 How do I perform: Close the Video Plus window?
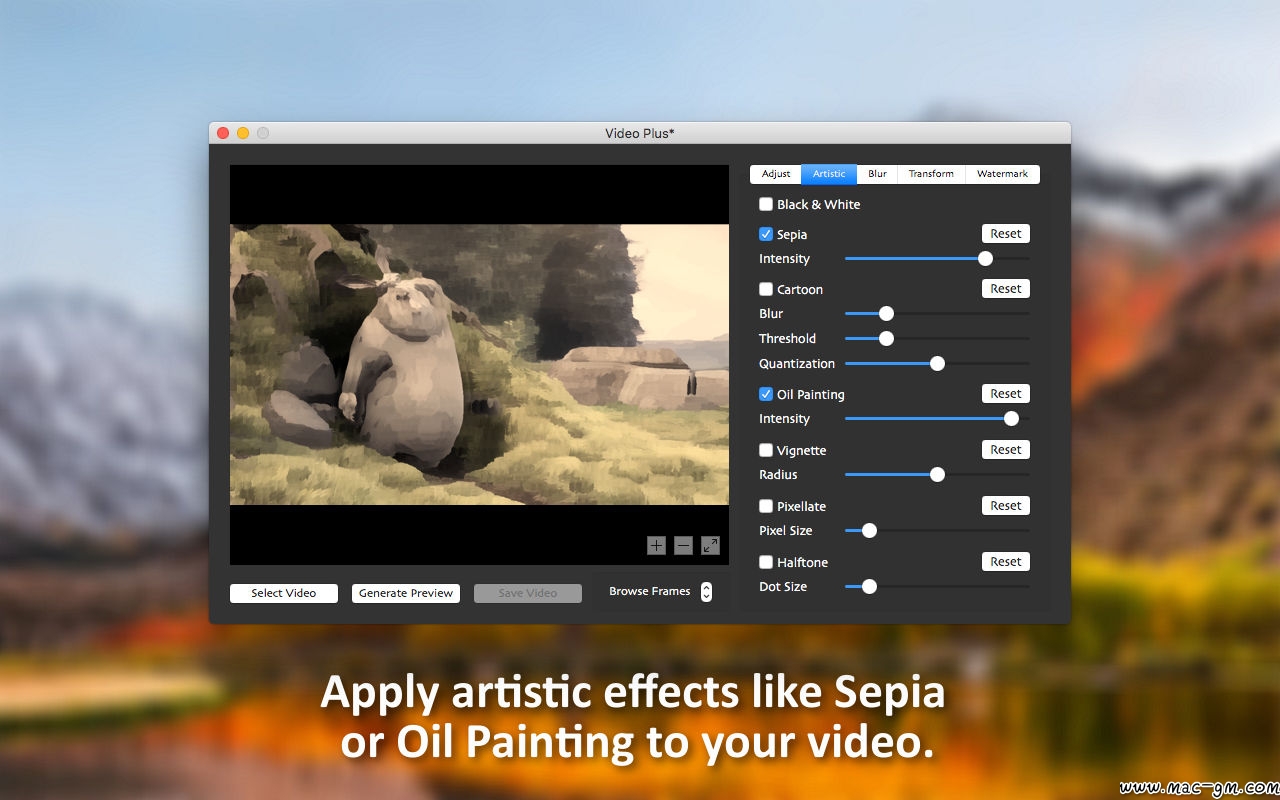223,133
